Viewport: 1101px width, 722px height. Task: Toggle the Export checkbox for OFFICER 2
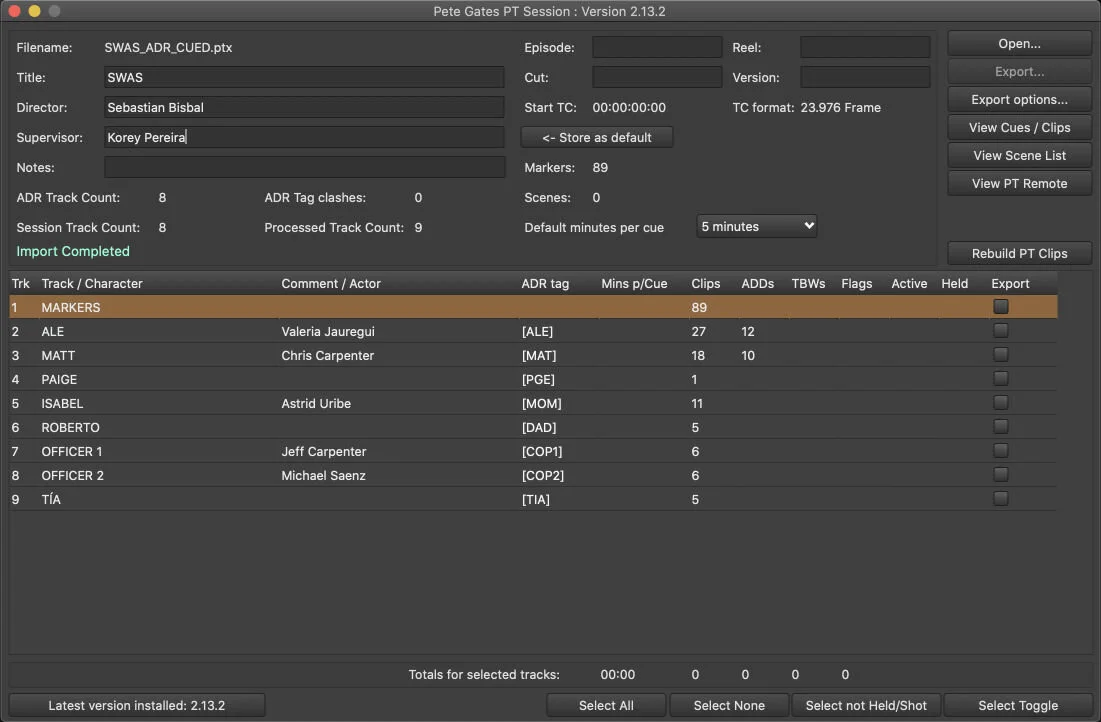point(1001,475)
